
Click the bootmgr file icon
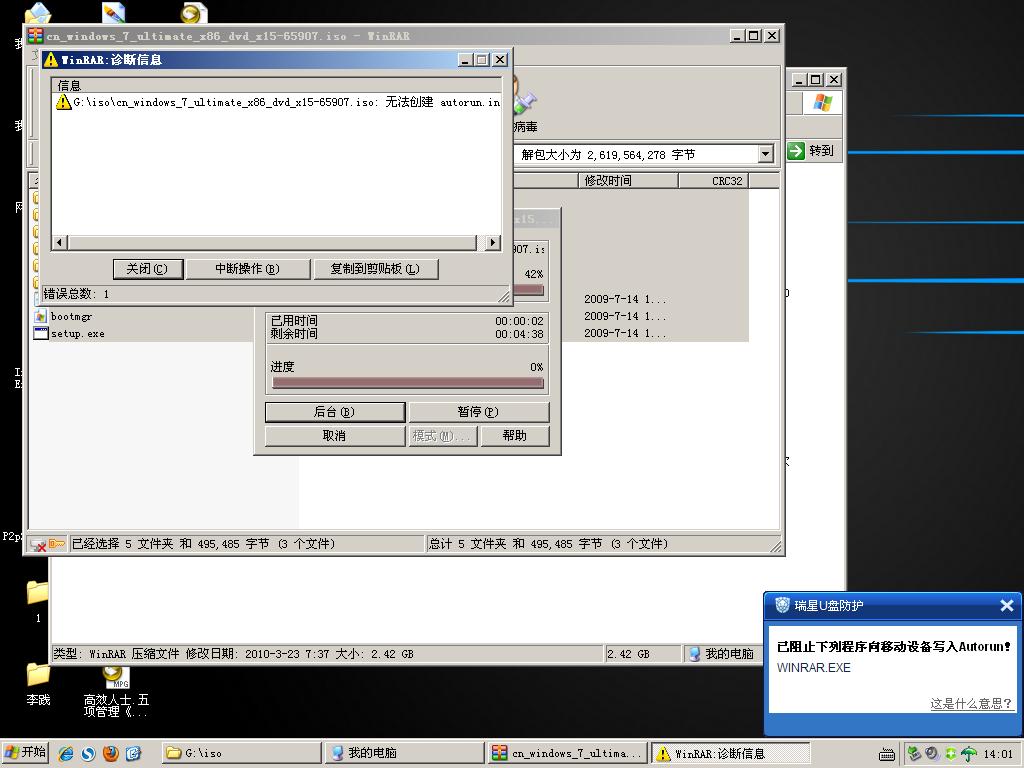tap(40, 317)
